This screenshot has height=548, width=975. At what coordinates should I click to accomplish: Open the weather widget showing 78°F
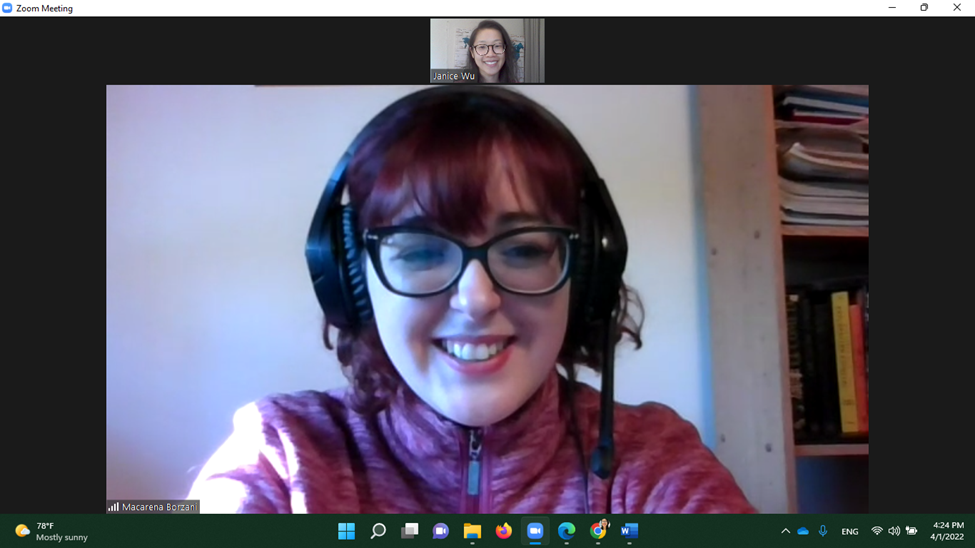[52, 531]
